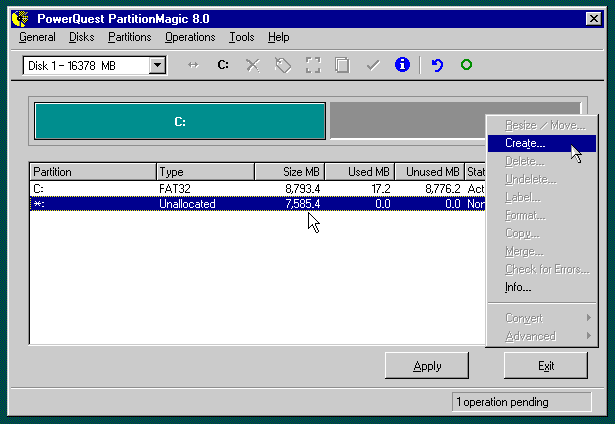Click the teal C: partition bar
The width and height of the screenshot is (615, 424).
180,121
